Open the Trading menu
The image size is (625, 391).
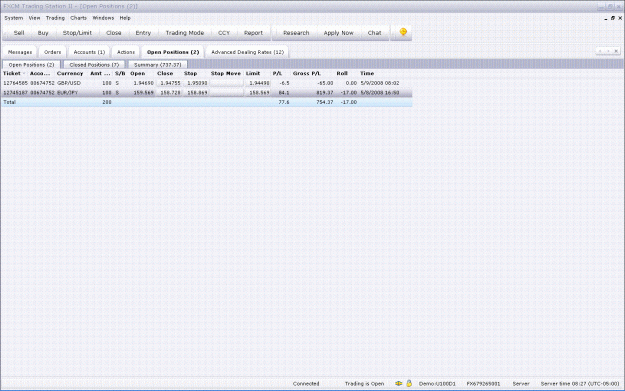[55, 18]
